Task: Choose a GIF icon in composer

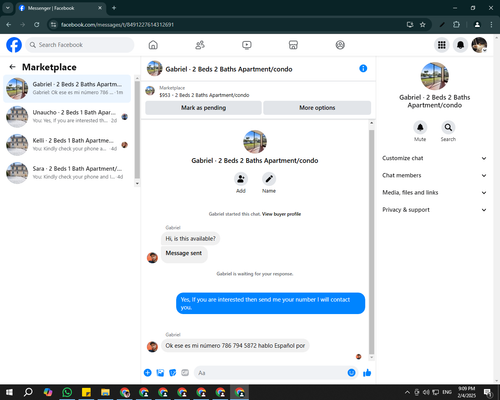Action: pos(185,373)
